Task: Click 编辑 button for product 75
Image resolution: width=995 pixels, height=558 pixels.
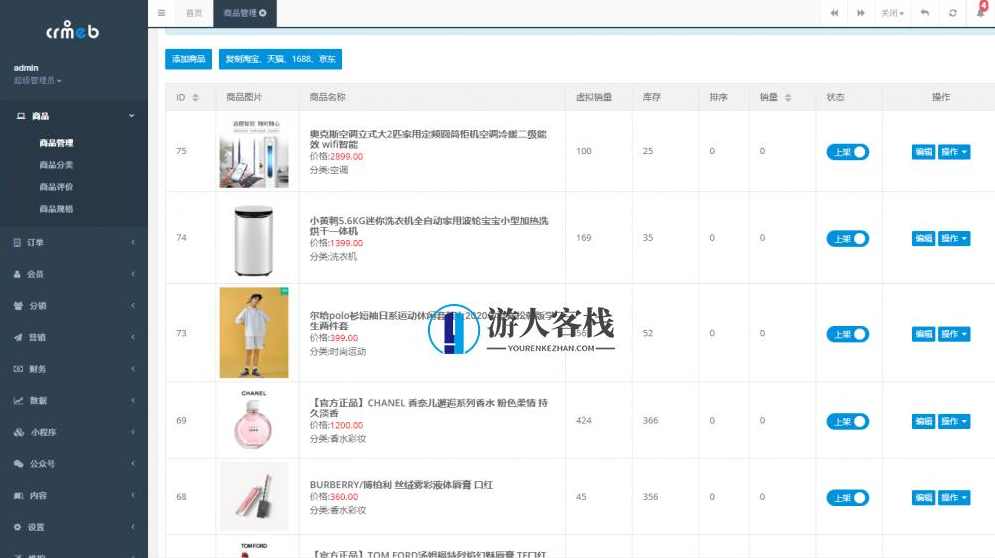Action: coord(923,152)
